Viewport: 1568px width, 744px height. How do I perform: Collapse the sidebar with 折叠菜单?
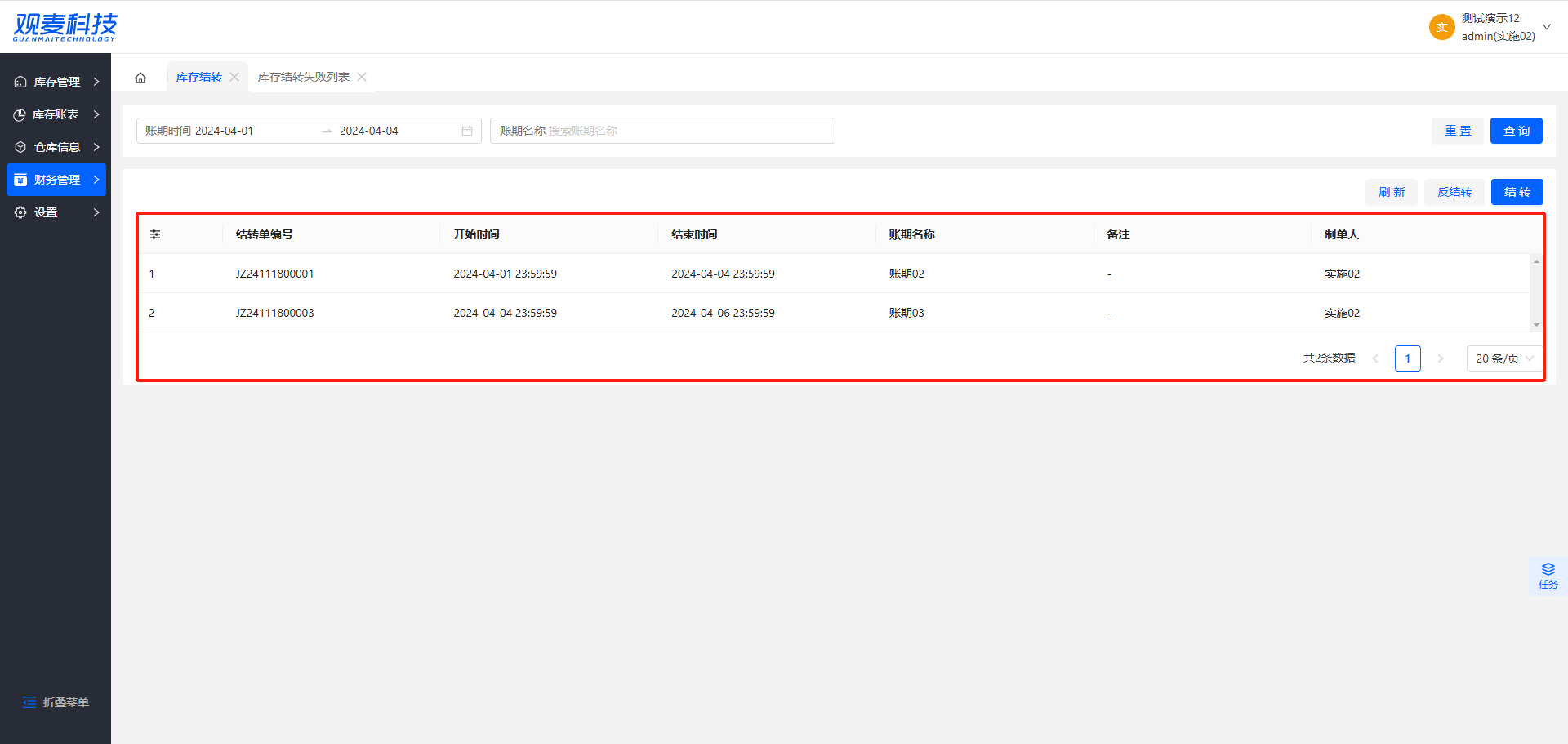(56, 702)
